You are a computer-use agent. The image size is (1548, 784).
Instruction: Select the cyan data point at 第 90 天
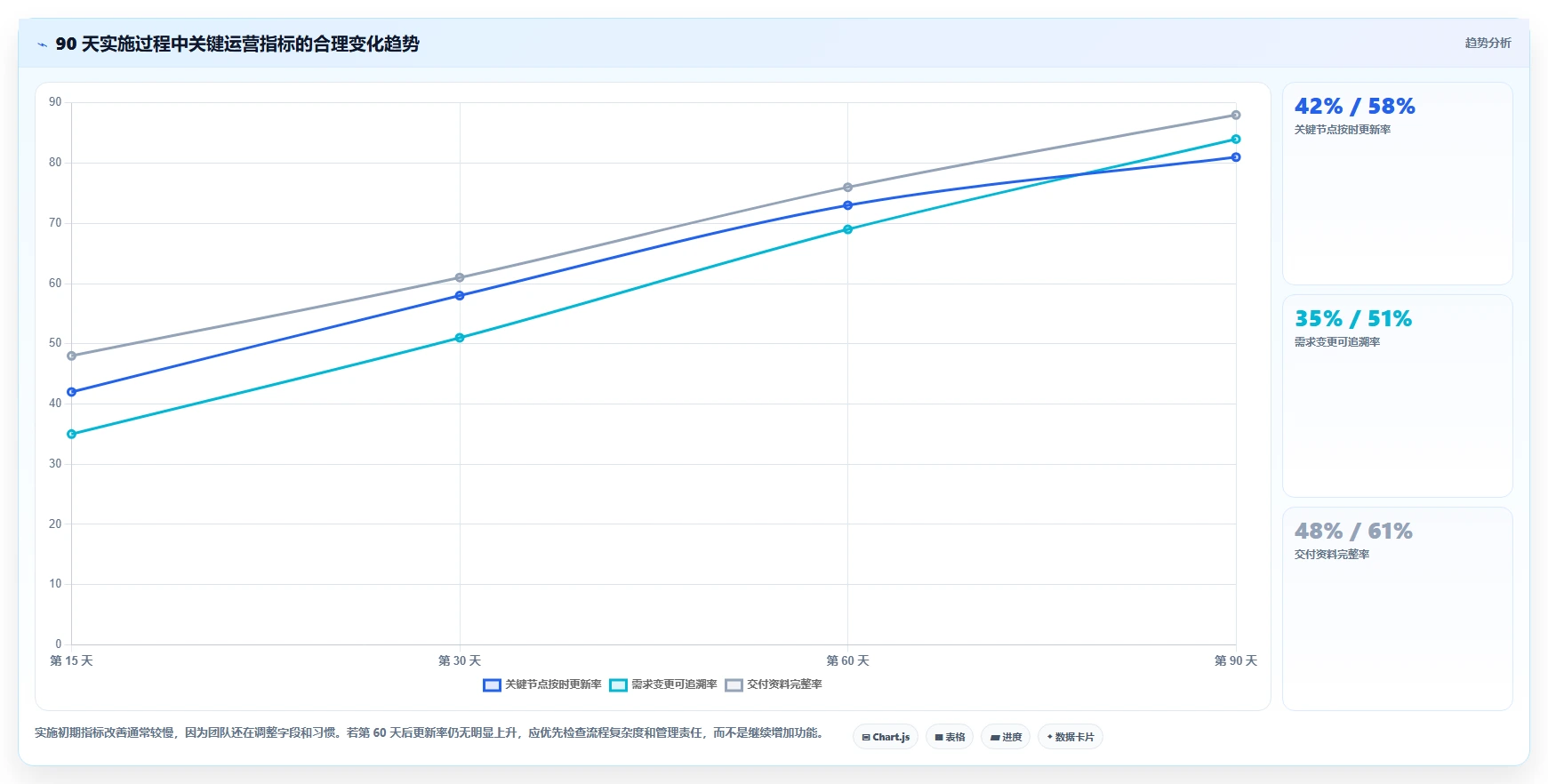pyautogui.click(x=1236, y=139)
